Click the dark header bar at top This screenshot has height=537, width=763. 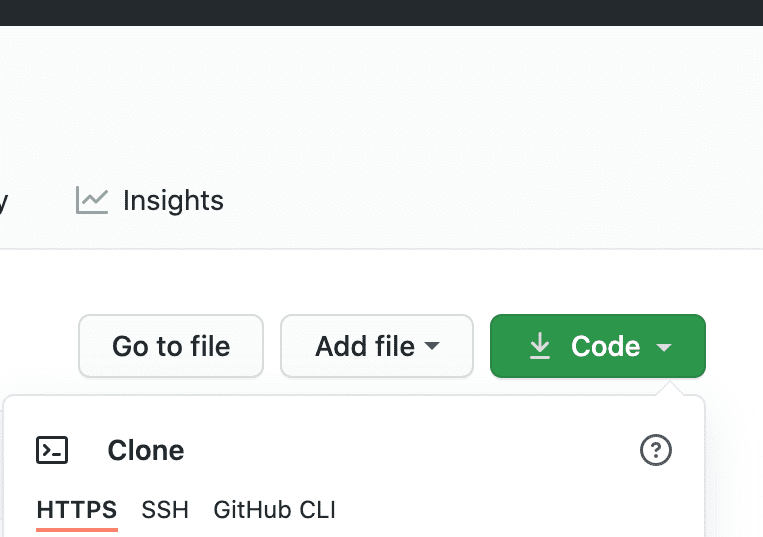pos(381,12)
